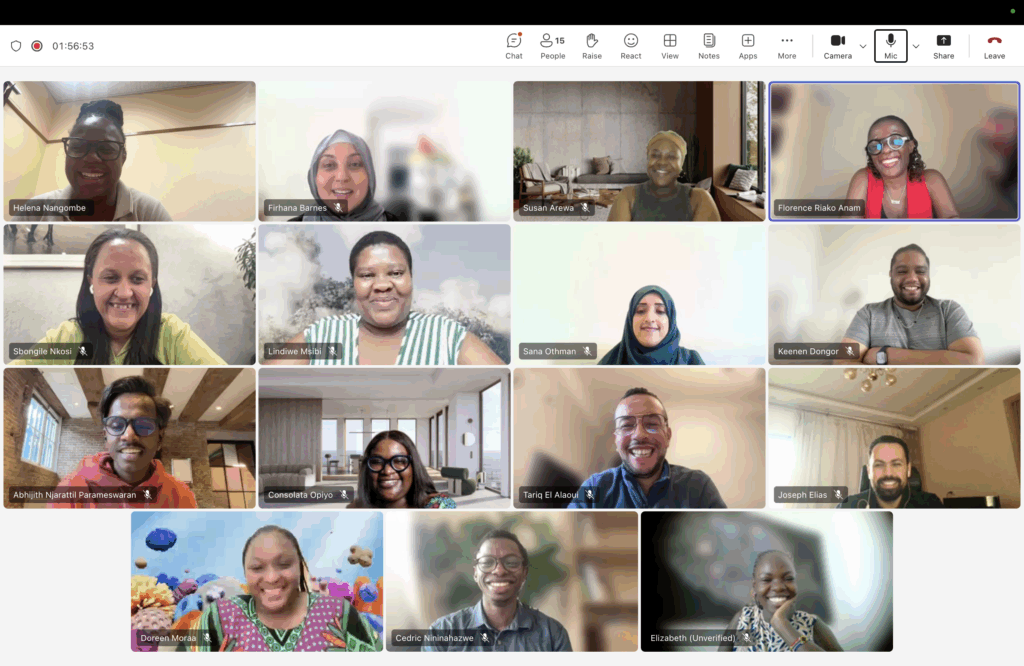This screenshot has height=666, width=1024.
Task: Mute the microphone with Mic button
Action: point(890,45)
